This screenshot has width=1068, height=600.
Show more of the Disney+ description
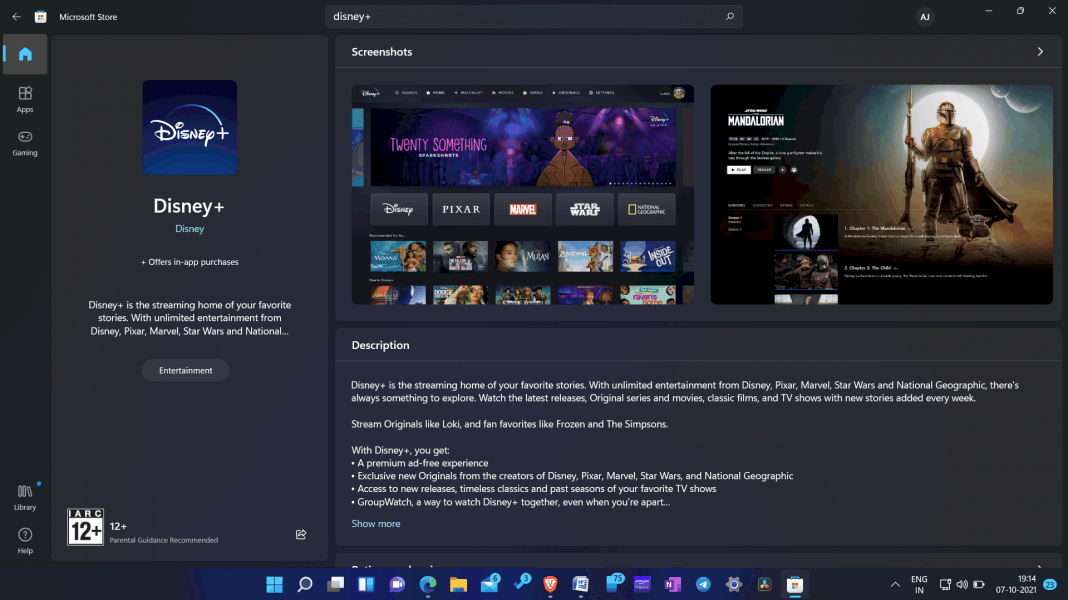click(x=376, y=523)
